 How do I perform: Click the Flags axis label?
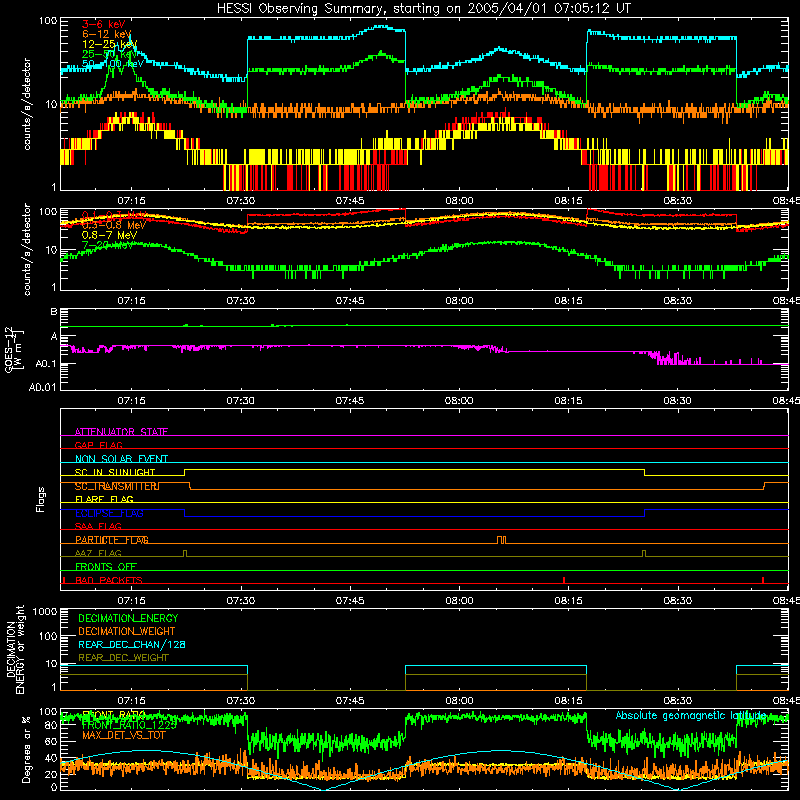[x=41, y=499]
